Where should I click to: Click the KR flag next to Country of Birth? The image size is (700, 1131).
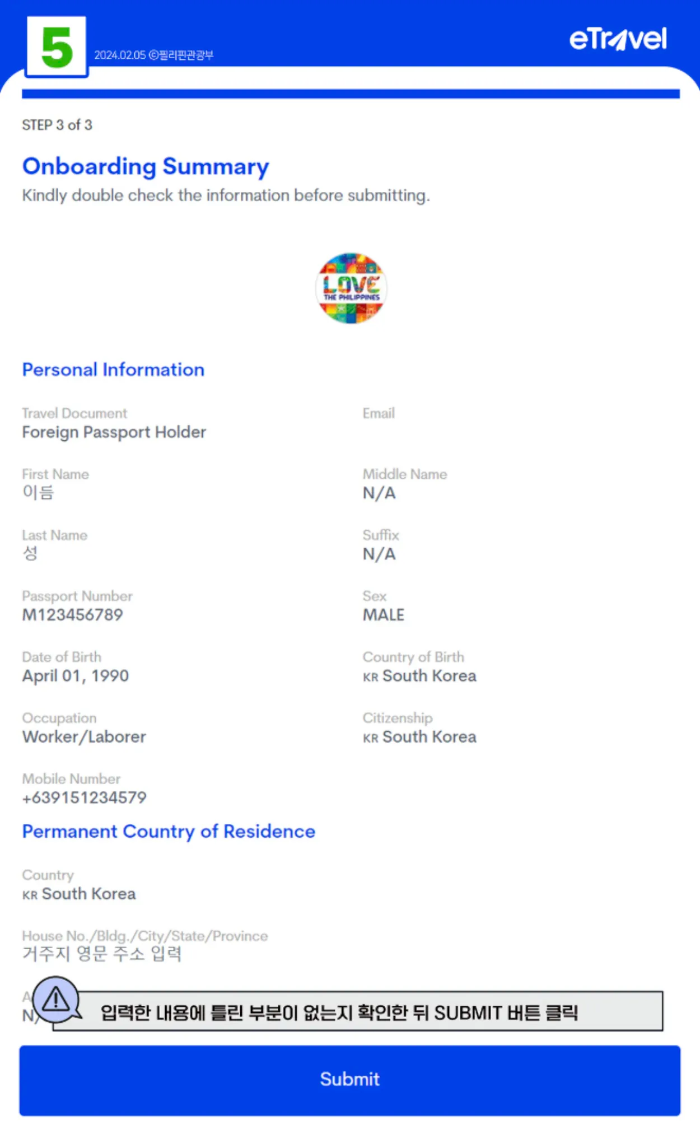tap(369, 676)
